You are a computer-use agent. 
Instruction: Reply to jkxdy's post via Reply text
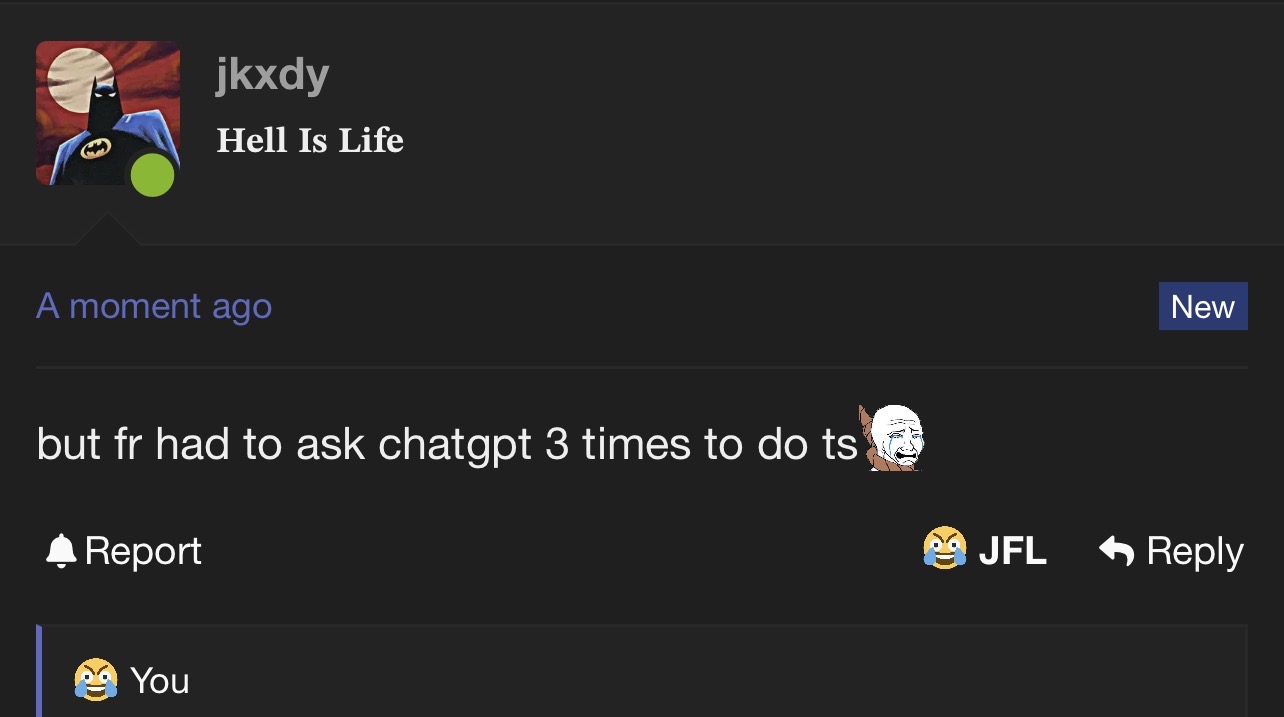[1195, 552]
